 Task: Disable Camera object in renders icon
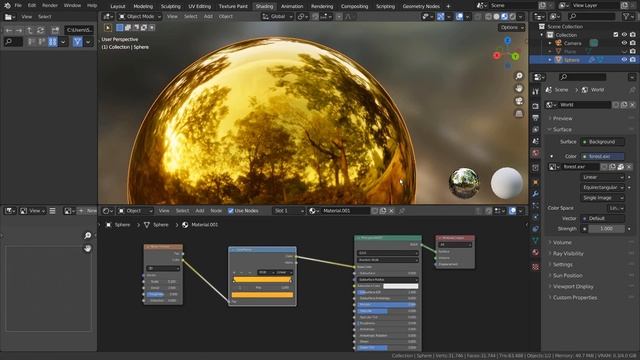(633, 43)
